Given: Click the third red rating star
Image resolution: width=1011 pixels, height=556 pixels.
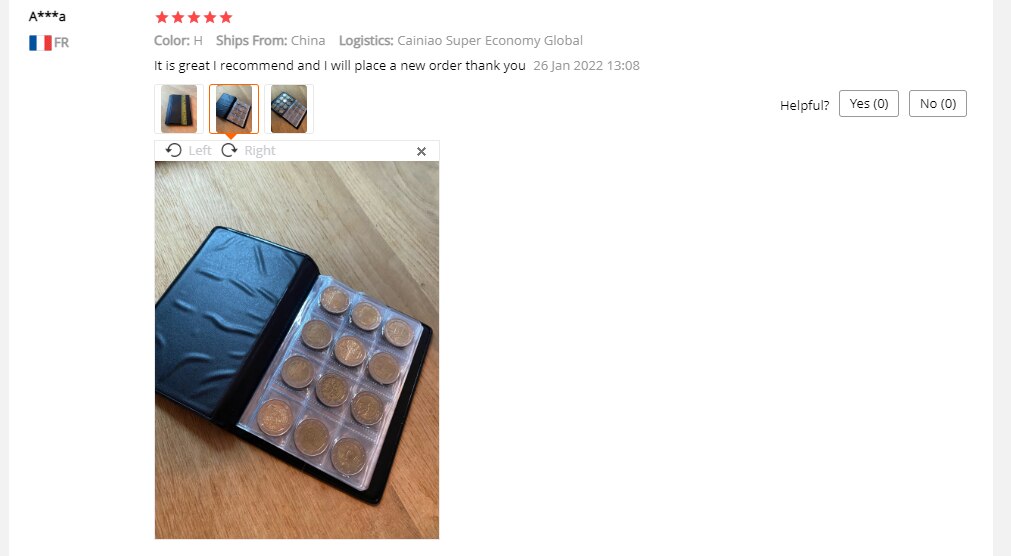Looking at the screenshot, I should point(194,17).
